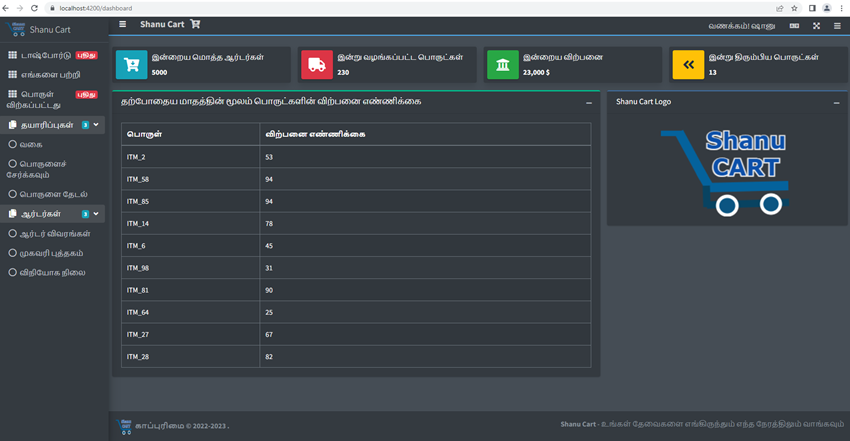Click the Shanu Cart brand link in sidebar
The height and width of the screenshot is (441, 850).
coord(50,30)
